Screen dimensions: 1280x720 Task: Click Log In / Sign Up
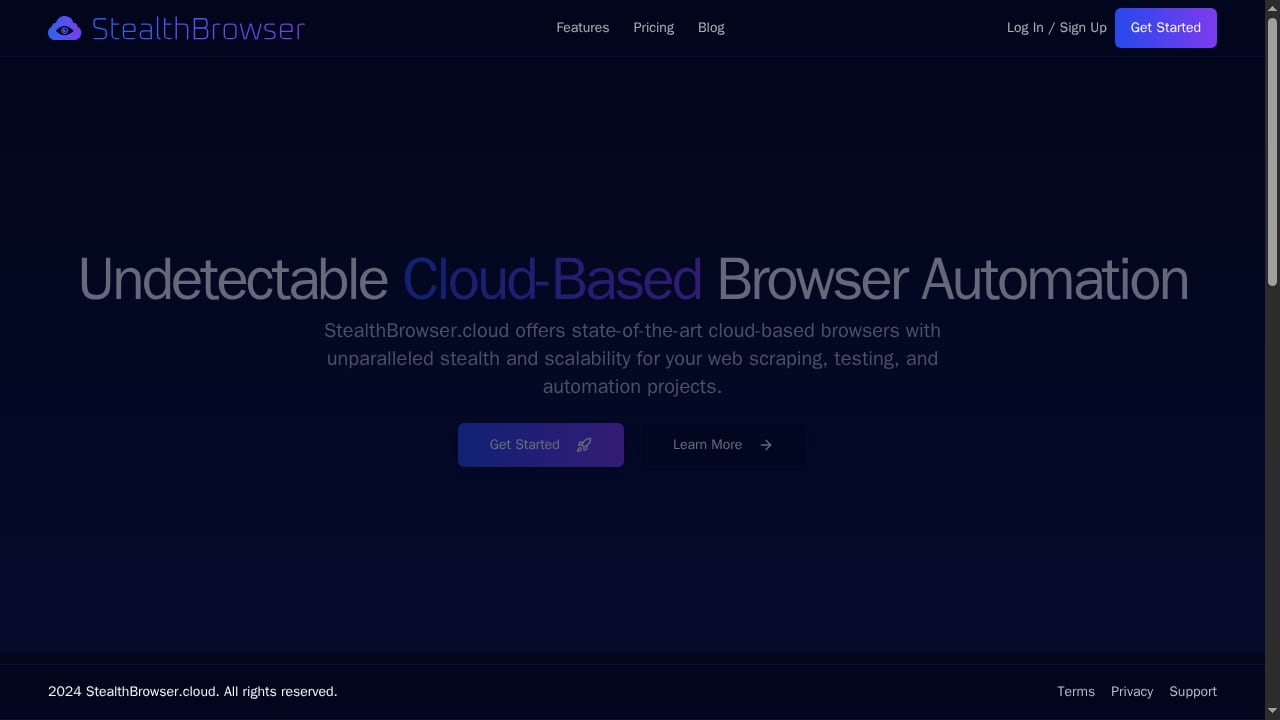[x=1056, y=28]
